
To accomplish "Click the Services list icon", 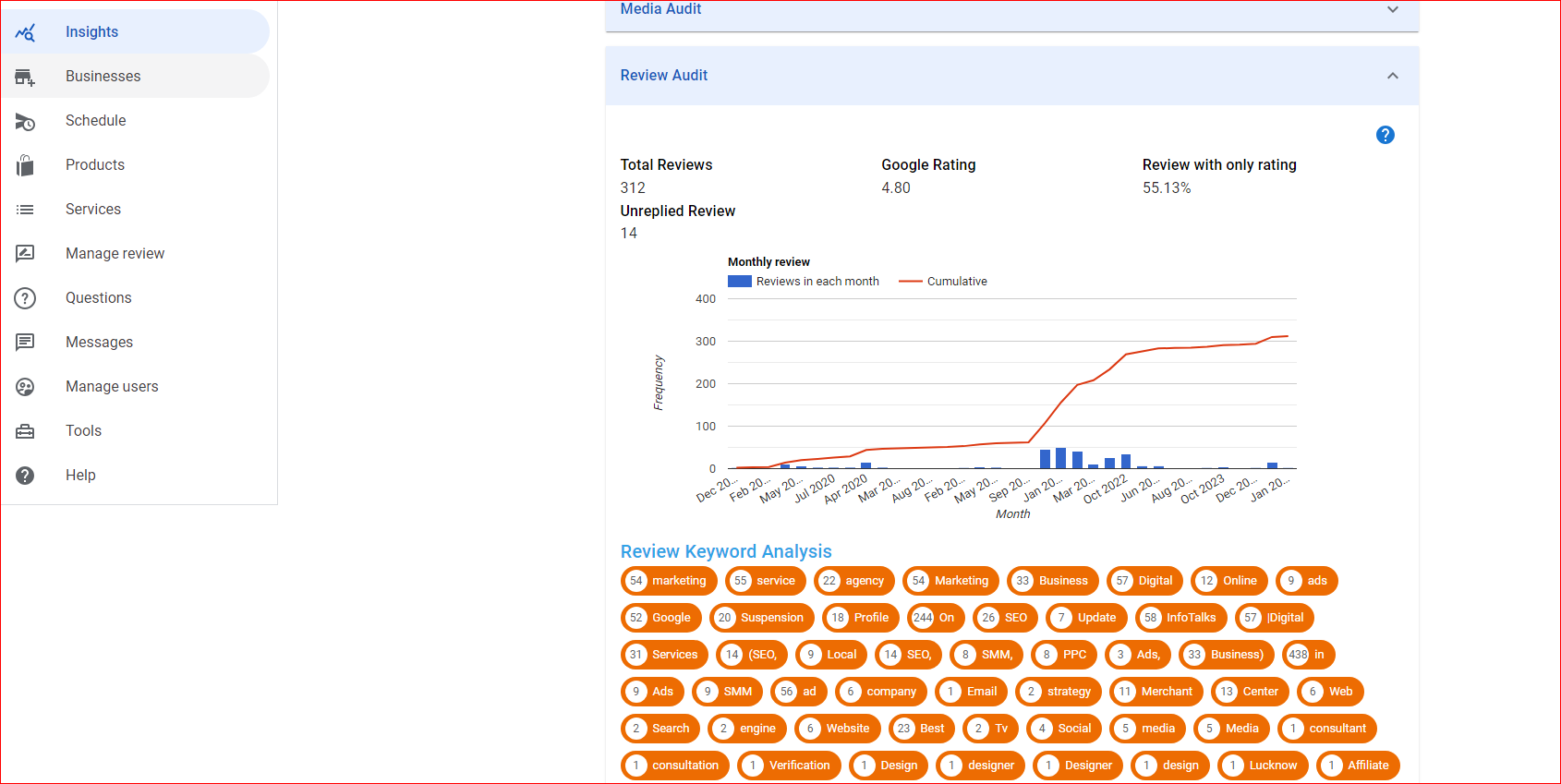I will pyautogui.click(x=25, y=210).
